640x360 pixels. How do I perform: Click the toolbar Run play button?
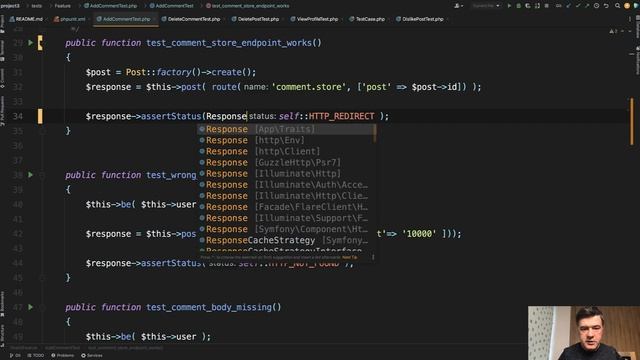(509, 6)
